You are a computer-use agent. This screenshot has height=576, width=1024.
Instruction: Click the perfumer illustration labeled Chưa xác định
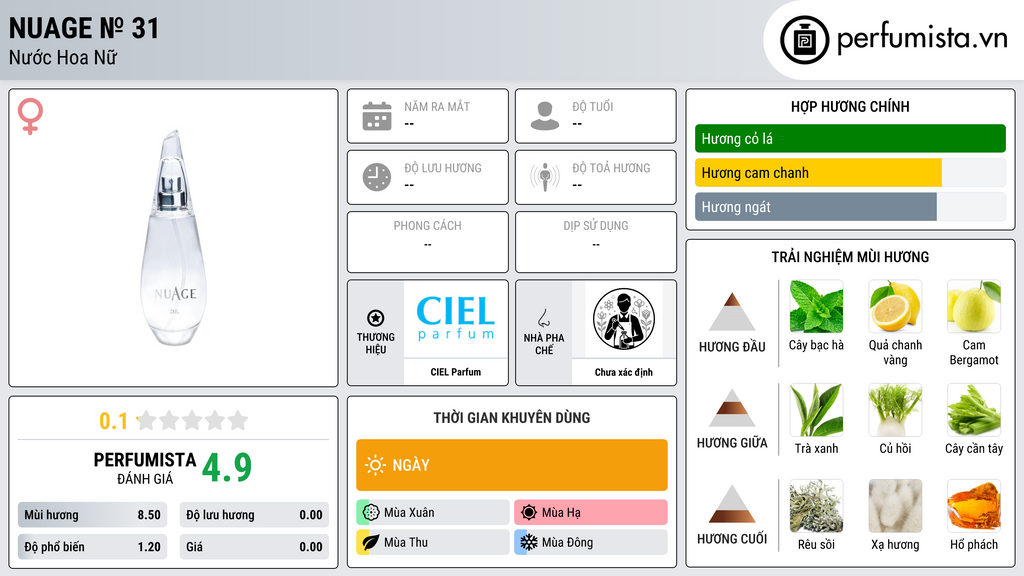pos(624,319)
